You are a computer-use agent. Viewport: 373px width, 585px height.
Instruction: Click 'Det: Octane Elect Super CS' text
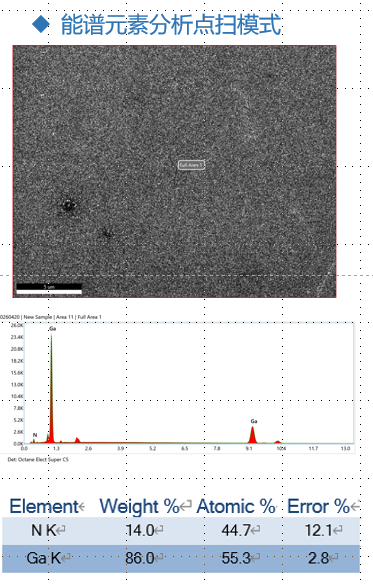tap(38, 459)
